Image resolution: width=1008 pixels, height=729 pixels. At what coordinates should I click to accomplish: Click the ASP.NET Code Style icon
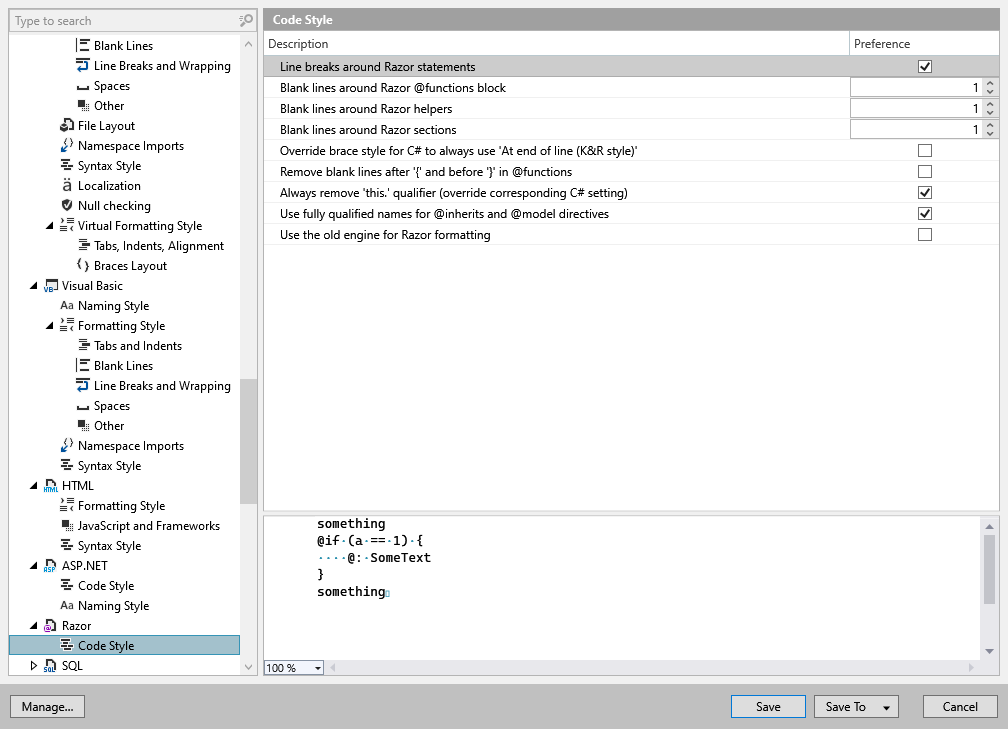point(67,585)
